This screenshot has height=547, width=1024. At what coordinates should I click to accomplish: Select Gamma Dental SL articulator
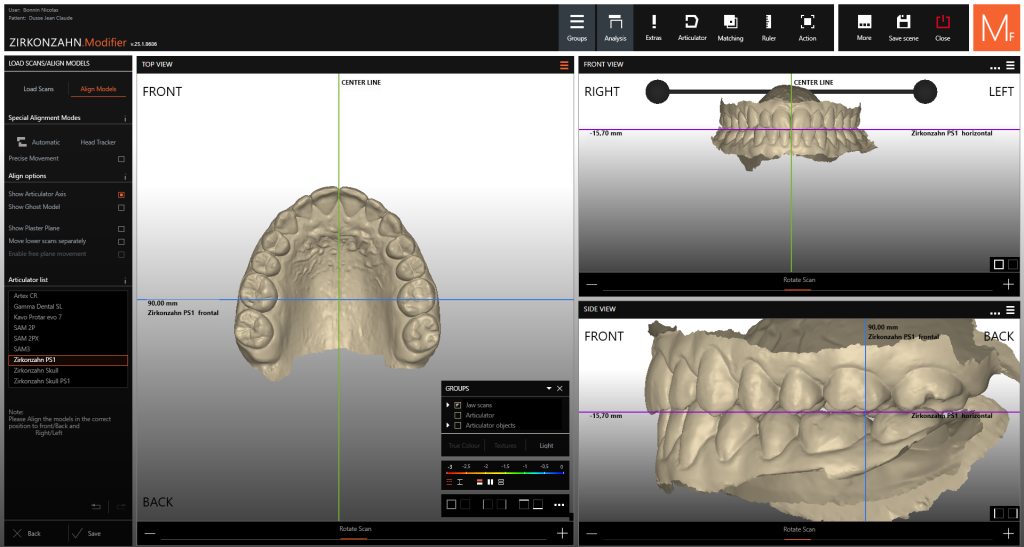pos(68,306)
